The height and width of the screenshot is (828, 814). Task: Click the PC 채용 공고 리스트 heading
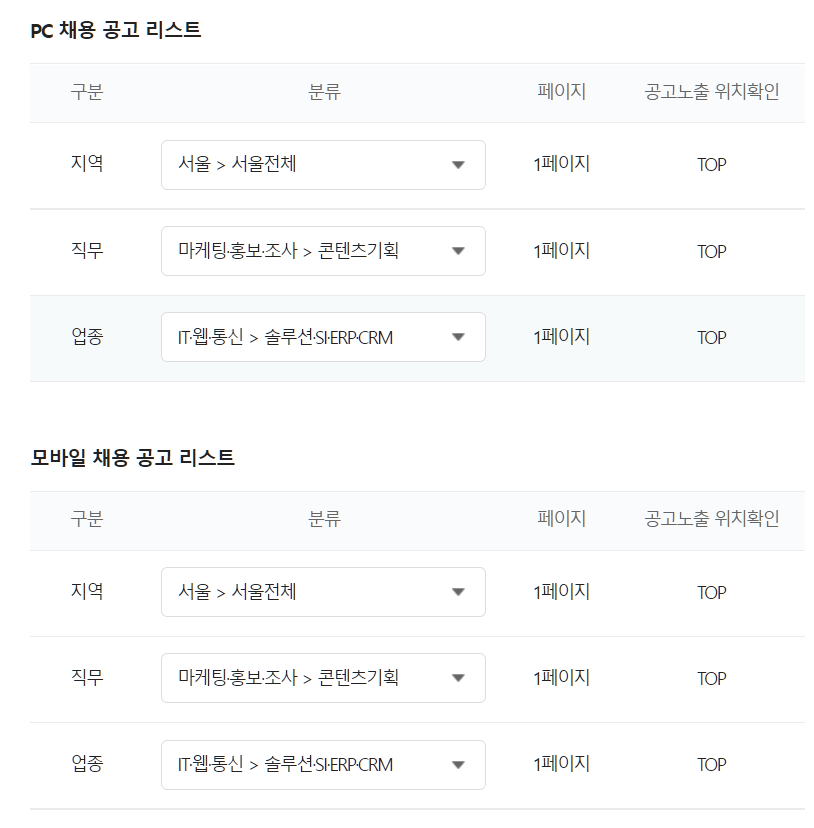[x=116, y=30]
